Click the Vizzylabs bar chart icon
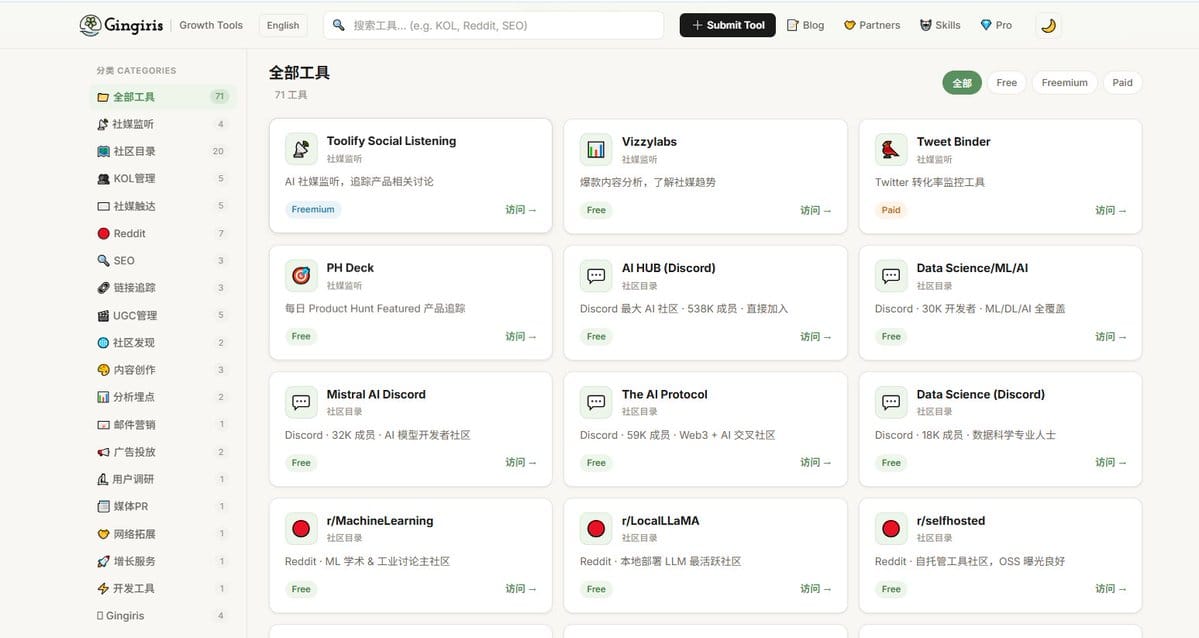This screenshot has width=1199, height=638. [596, 149]
